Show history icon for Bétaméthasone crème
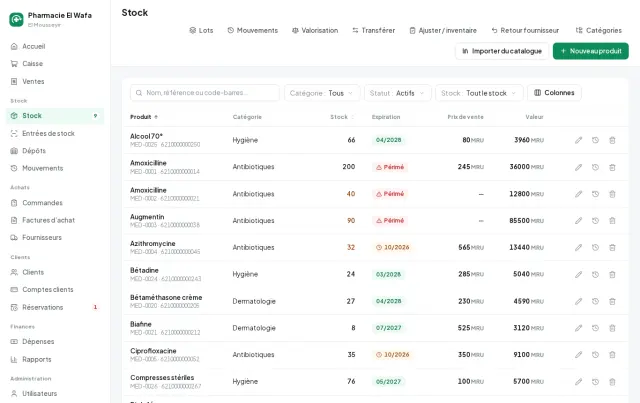 [x=596, y=301]
